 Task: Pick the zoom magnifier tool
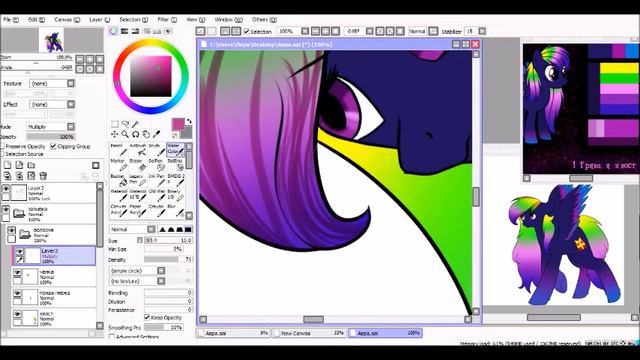click(125, 134)
